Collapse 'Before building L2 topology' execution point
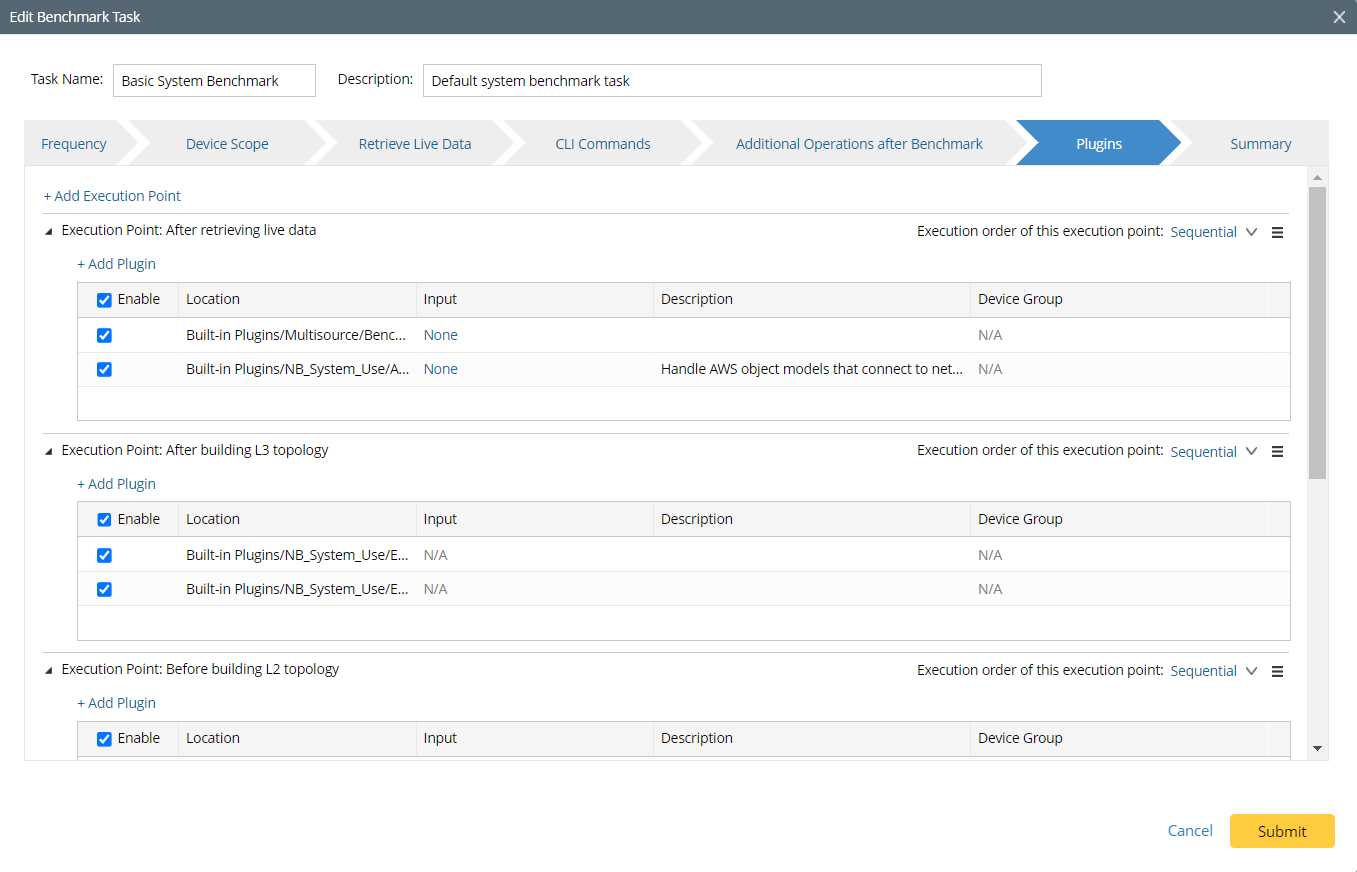This screenshot has height=872, width=1357. (49, 670)
